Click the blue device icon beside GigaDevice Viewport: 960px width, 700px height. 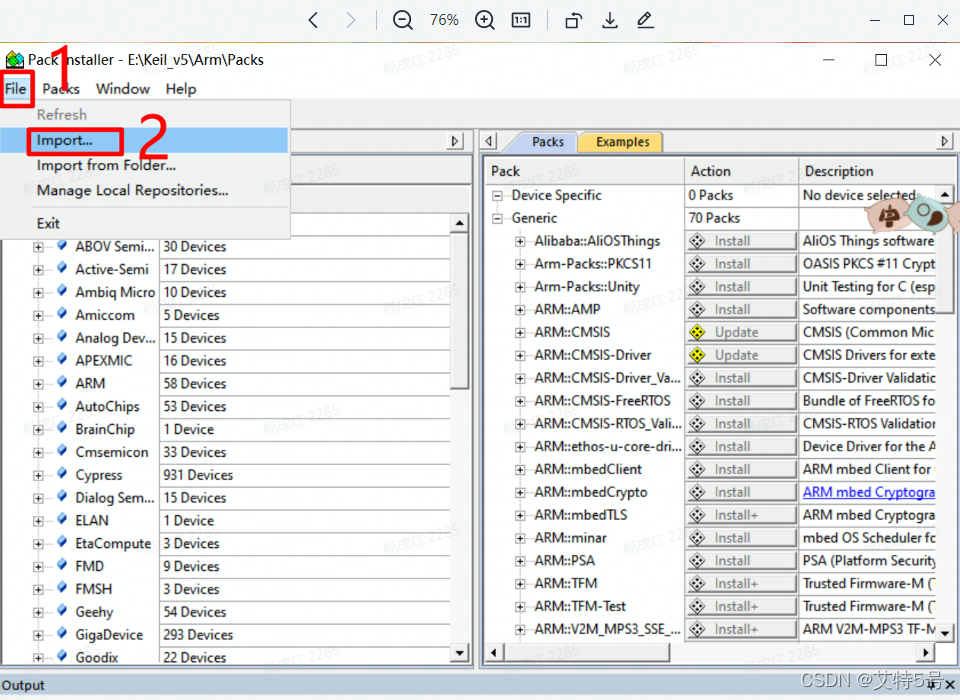62,634
